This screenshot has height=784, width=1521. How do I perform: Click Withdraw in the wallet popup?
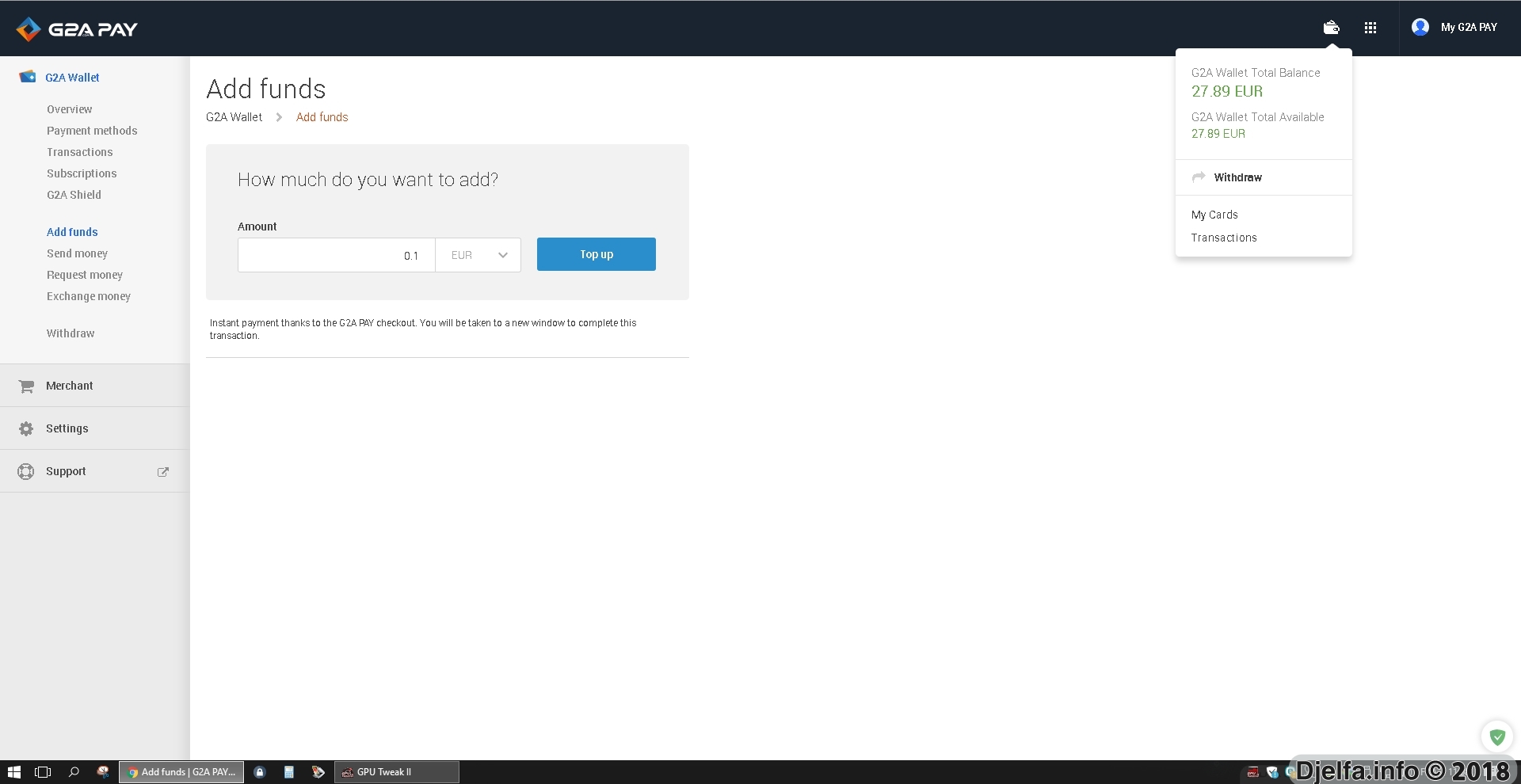[1238, 177]
